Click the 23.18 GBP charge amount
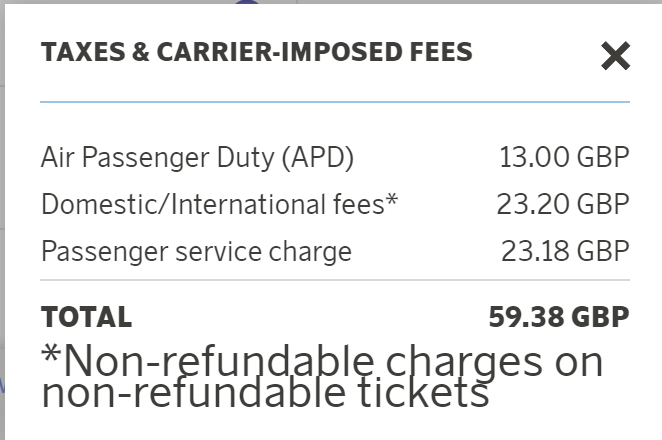The height and width of the screenshot is (440, 662). 564,251
